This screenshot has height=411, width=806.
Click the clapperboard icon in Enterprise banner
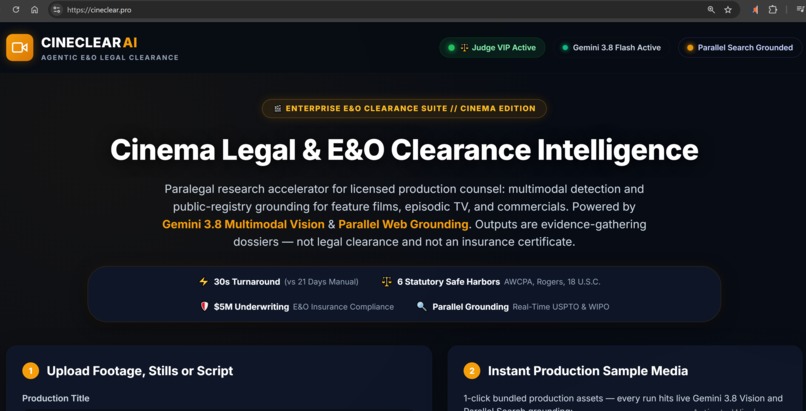pos(278,109)
